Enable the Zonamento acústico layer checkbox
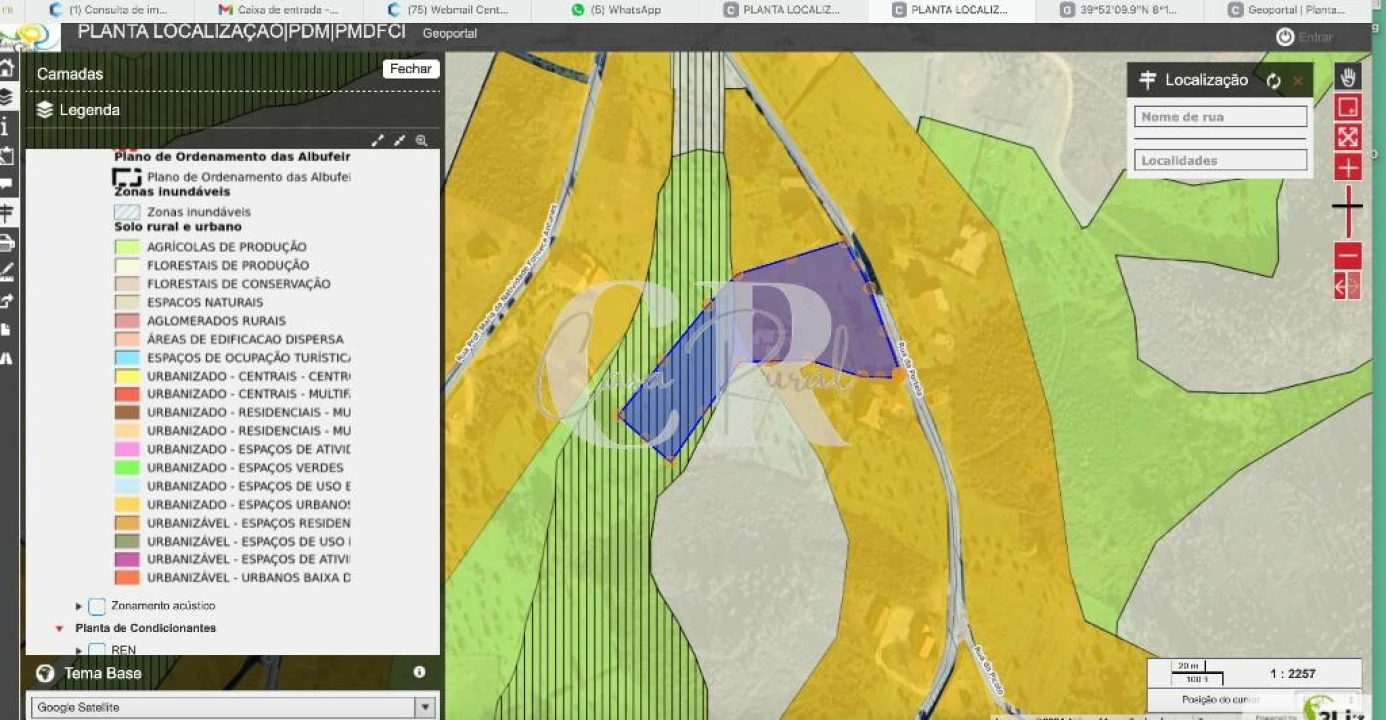Screen dimensions: 1386x720 [x=97, y=606]
